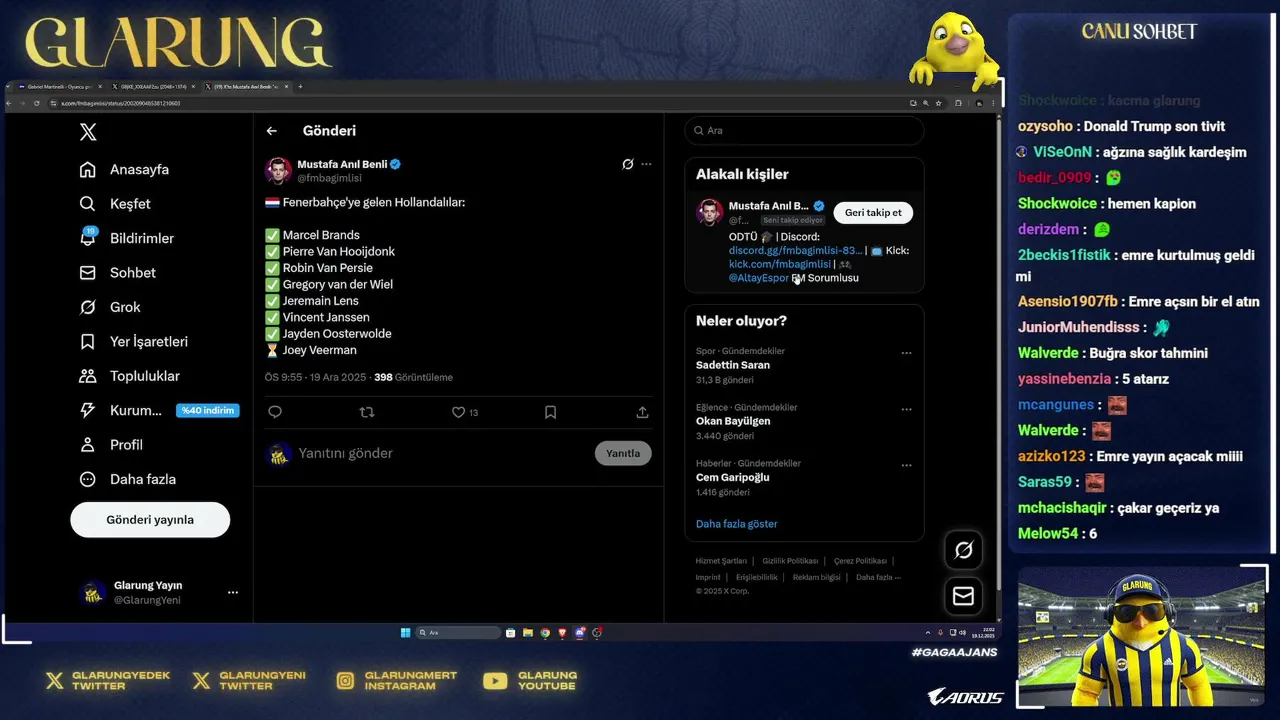Viewport: 1280px width, 720px height.
Task: Open Sohbet messages
Action: (118, 273)
